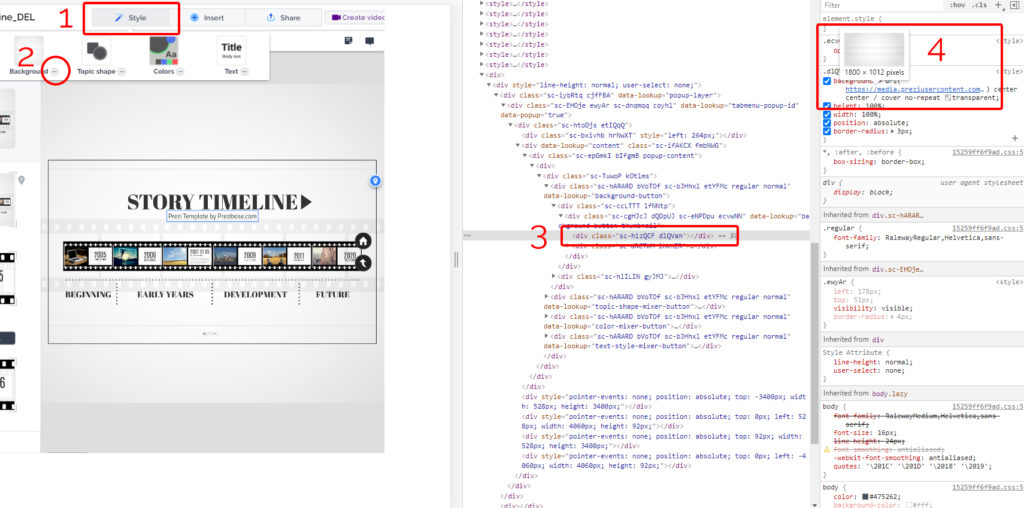1024x508 pixels.
Task: Open the media.preziusercontent.com URL link
Action: [x=915, y=89]
